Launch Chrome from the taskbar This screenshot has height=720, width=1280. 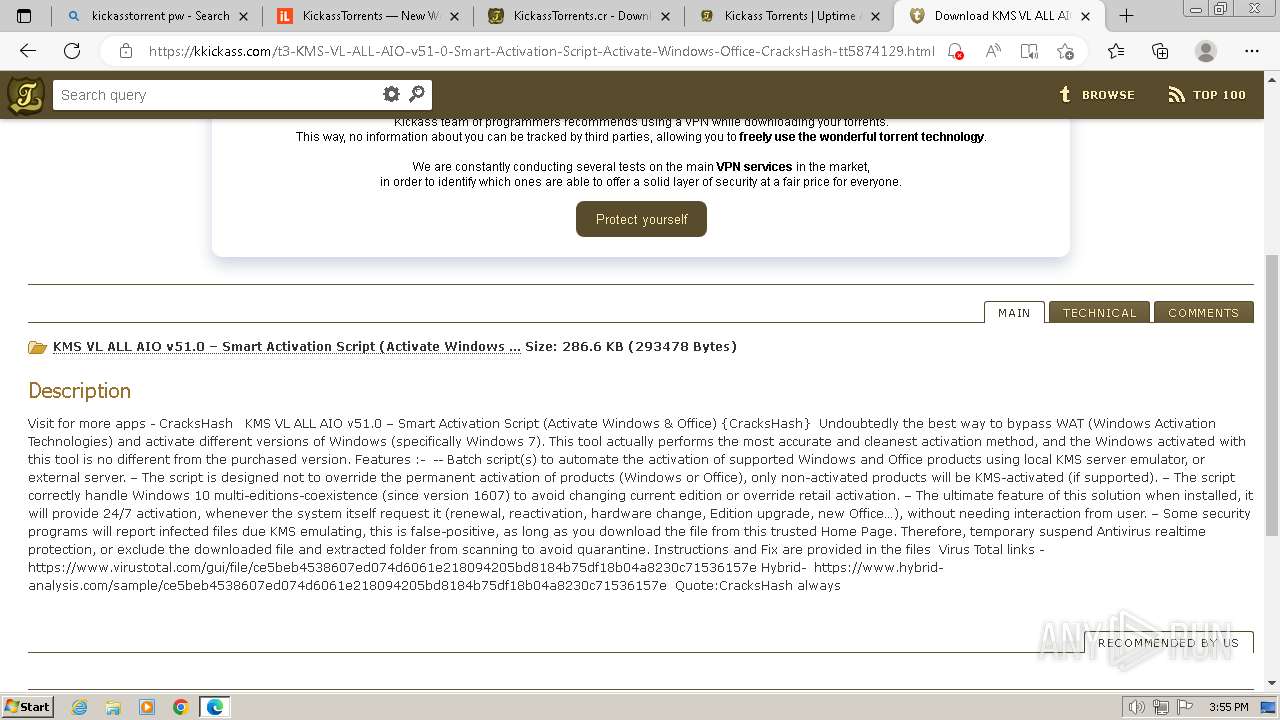point(181,707)
